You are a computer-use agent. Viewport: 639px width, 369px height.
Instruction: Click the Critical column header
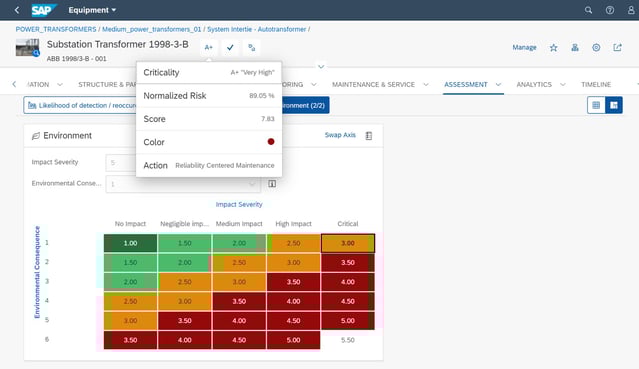click(x=348, y=224)
